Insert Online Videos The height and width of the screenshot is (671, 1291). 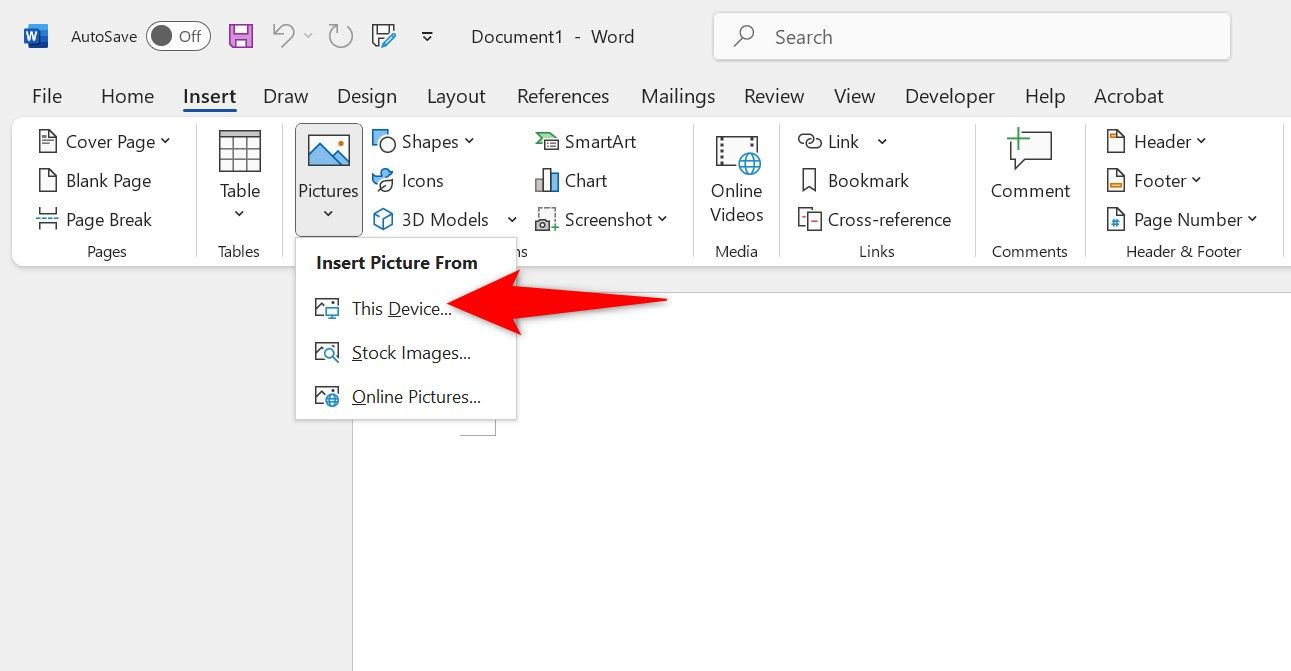(736, 180)
